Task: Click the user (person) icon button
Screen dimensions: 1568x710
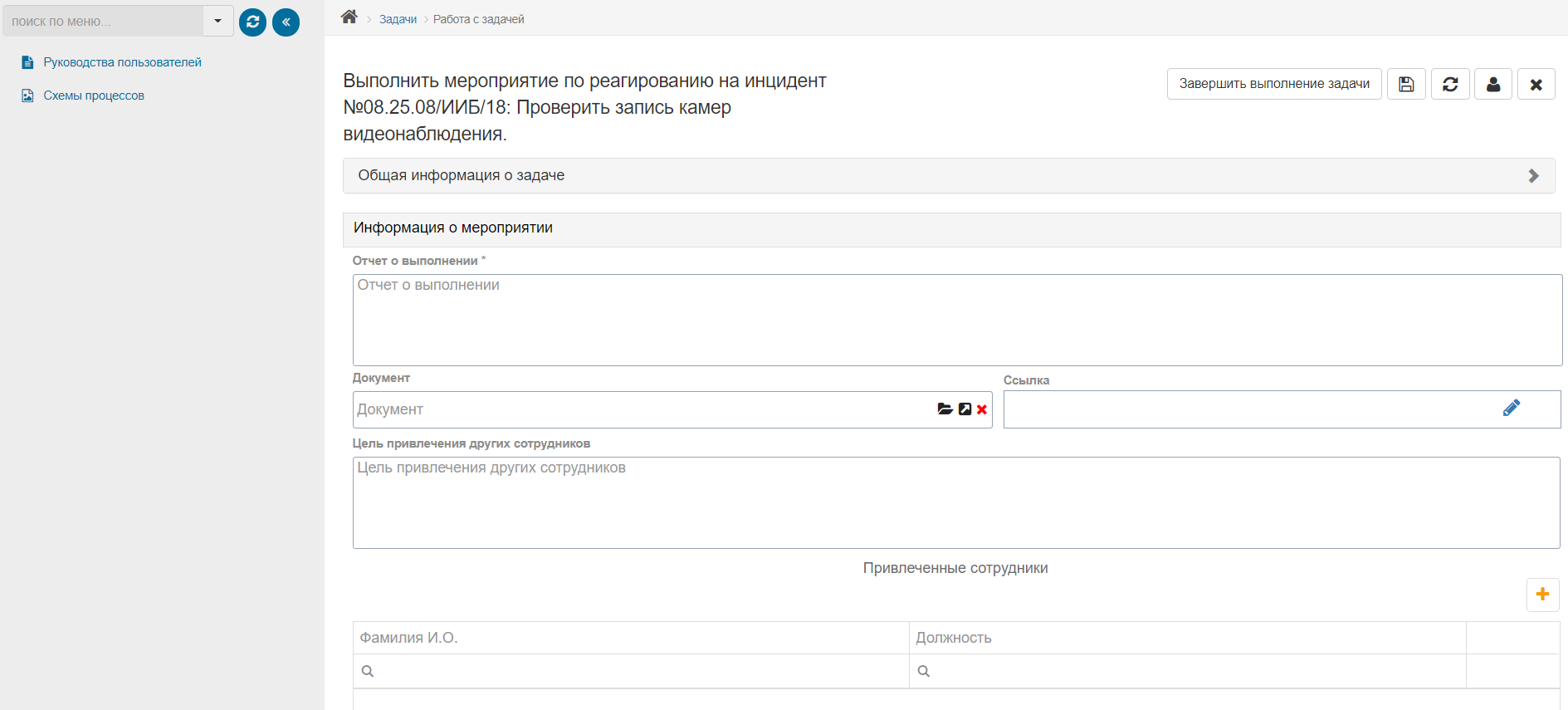Action: 1493,84
